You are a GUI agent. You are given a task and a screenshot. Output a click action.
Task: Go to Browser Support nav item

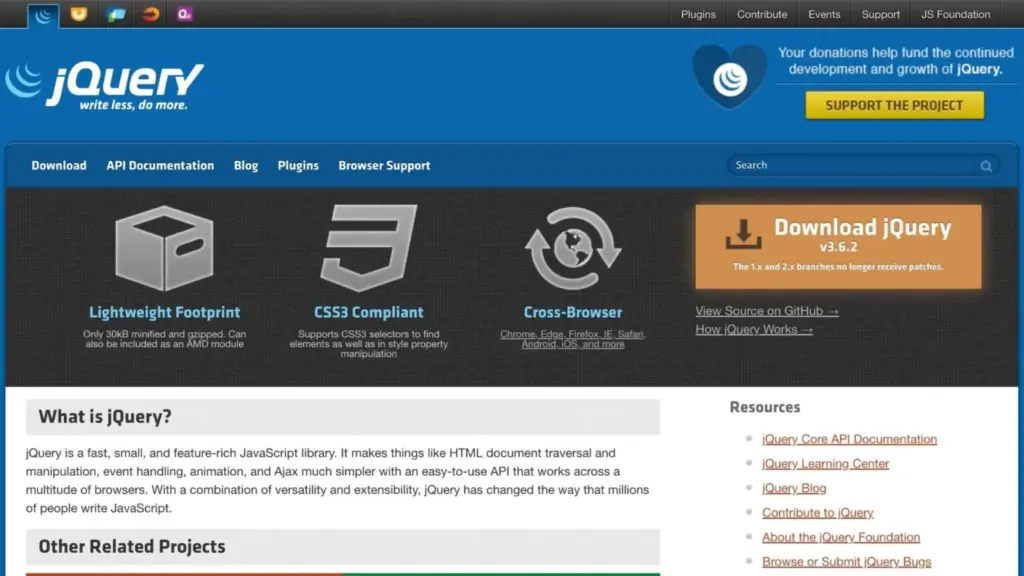point(384,166)
